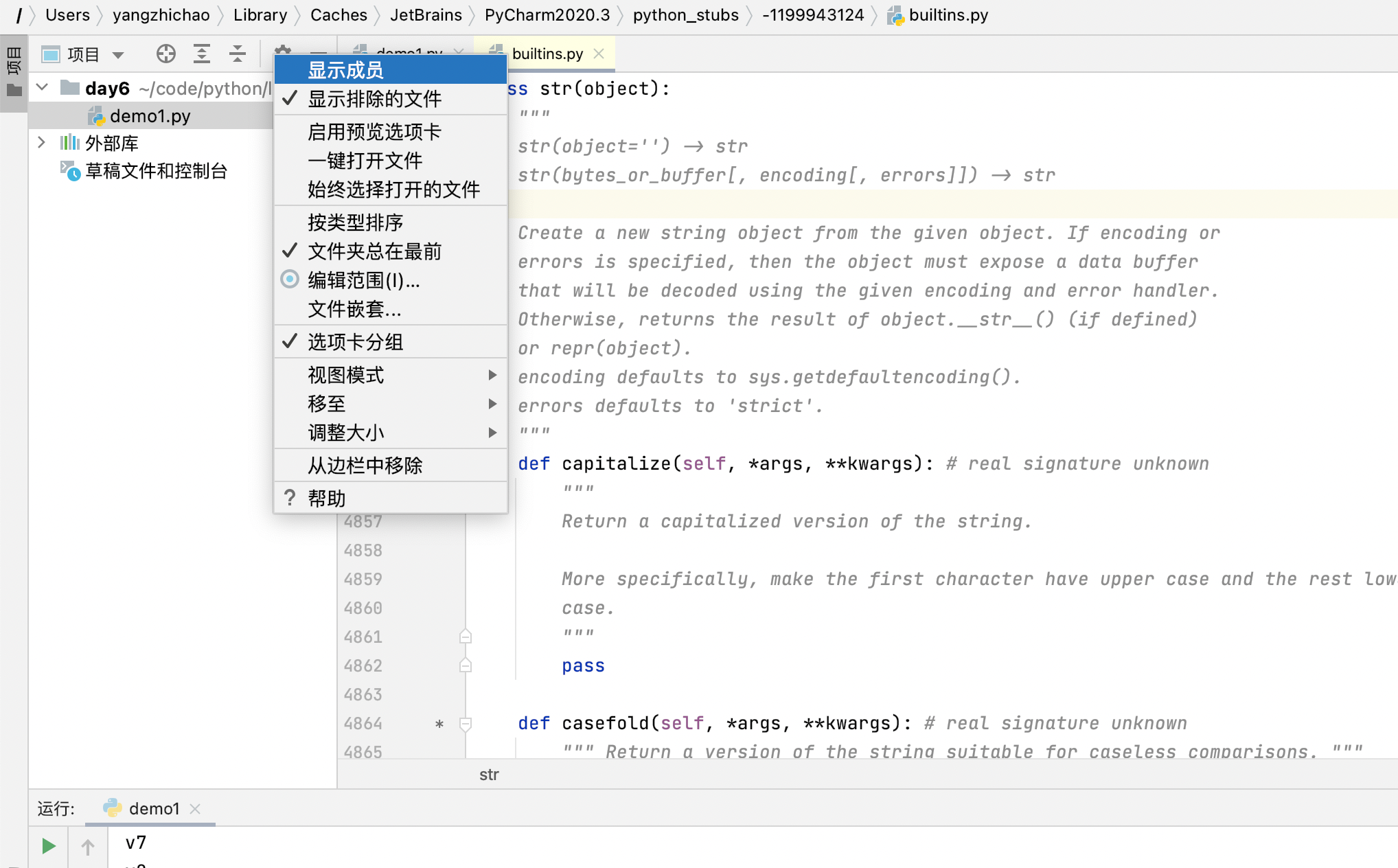Screen dimensions: 1398x868
Task: Open the 调整大小 submenu
Action: click(391, 433)
